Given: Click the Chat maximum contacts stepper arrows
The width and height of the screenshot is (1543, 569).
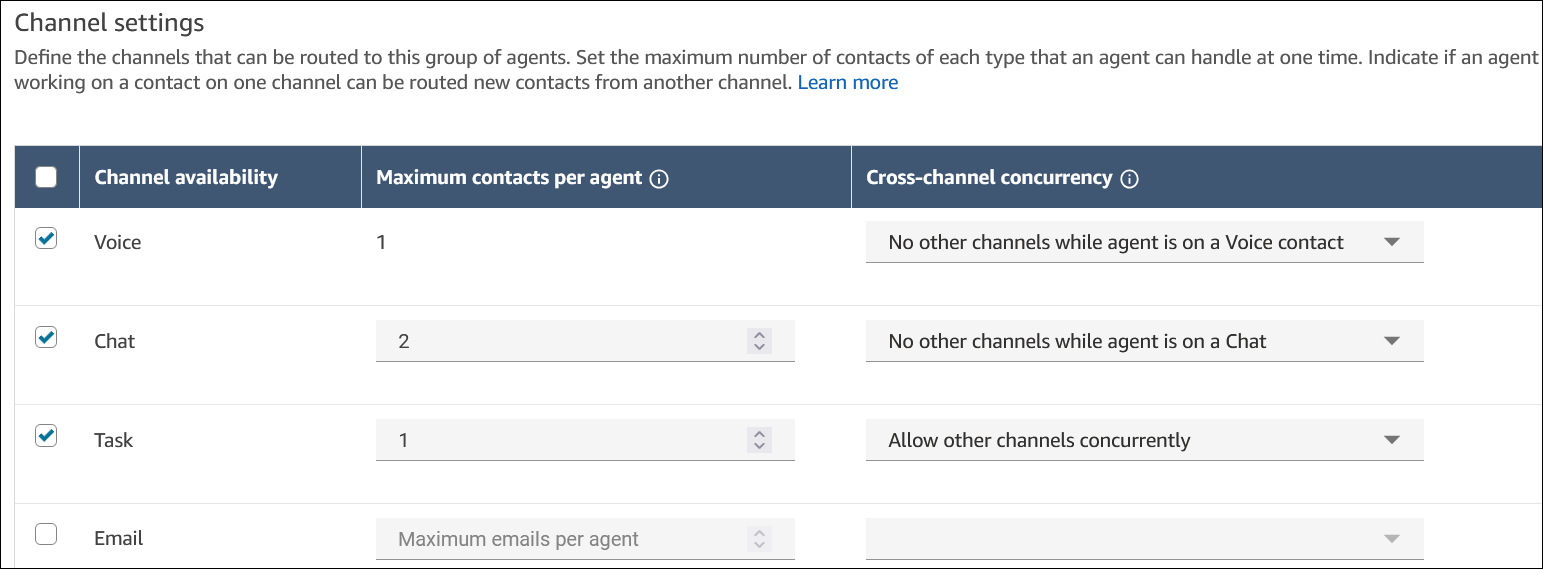Looking at the screenshot, I should tap(759, 341).
